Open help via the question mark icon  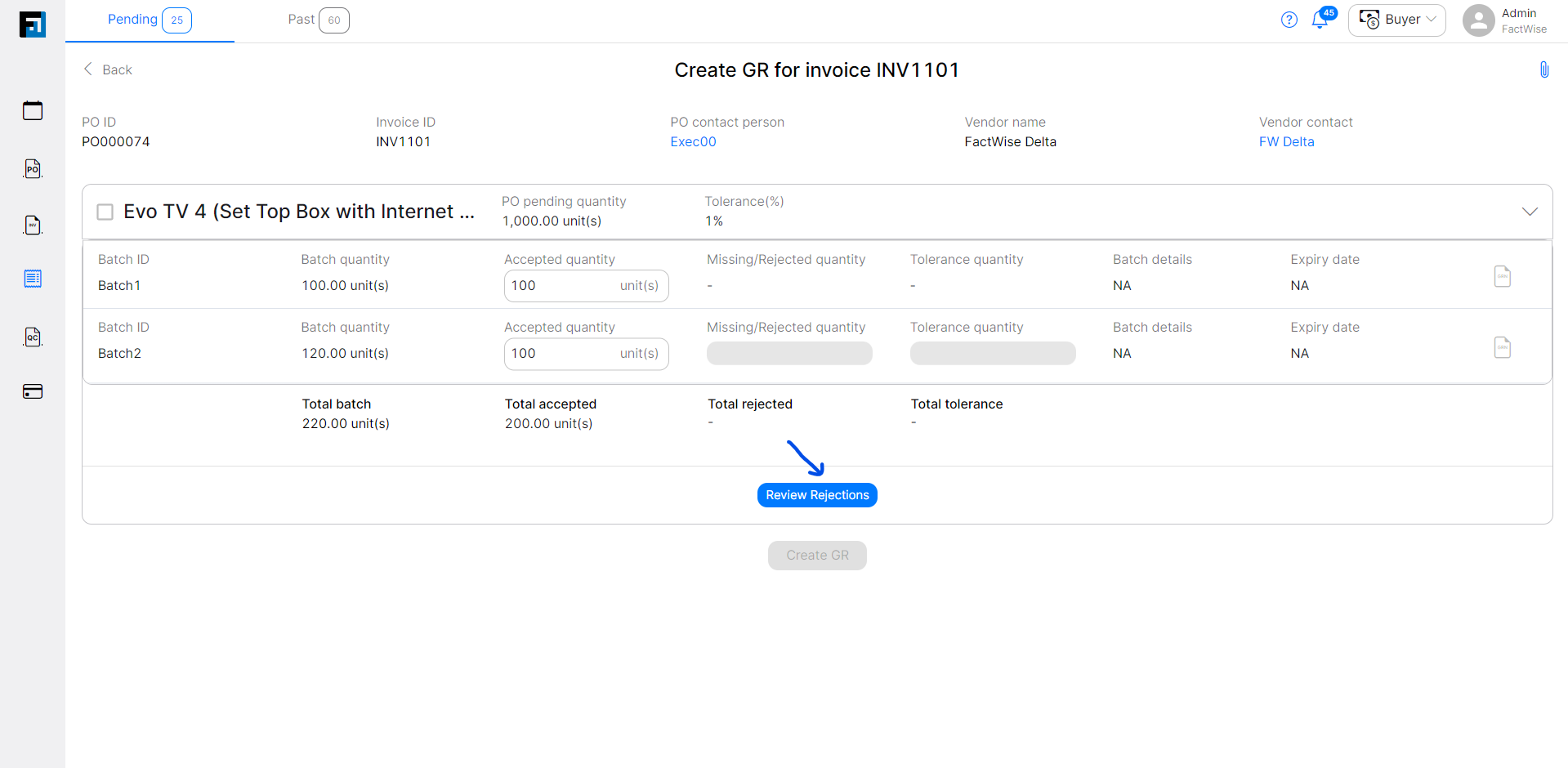[x=1289, y=19]
